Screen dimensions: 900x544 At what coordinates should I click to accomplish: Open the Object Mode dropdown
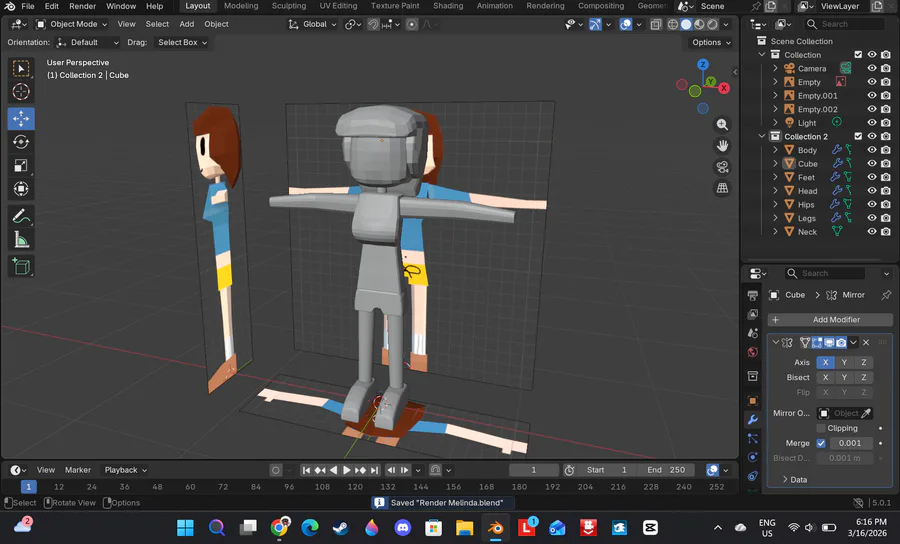click(x=72, y=24)
